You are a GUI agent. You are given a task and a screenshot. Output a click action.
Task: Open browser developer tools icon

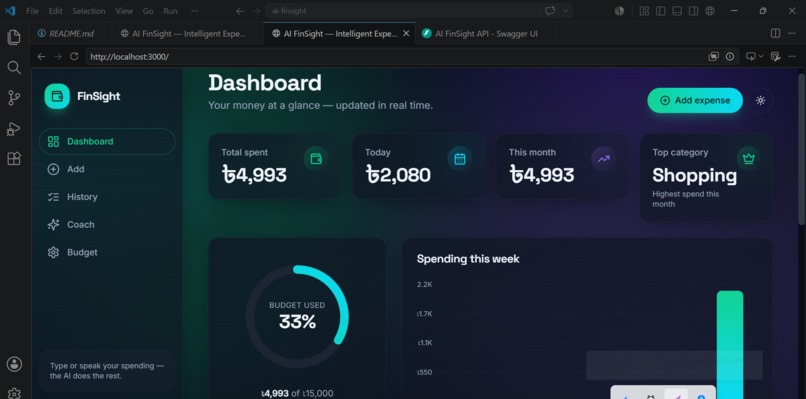776,57
